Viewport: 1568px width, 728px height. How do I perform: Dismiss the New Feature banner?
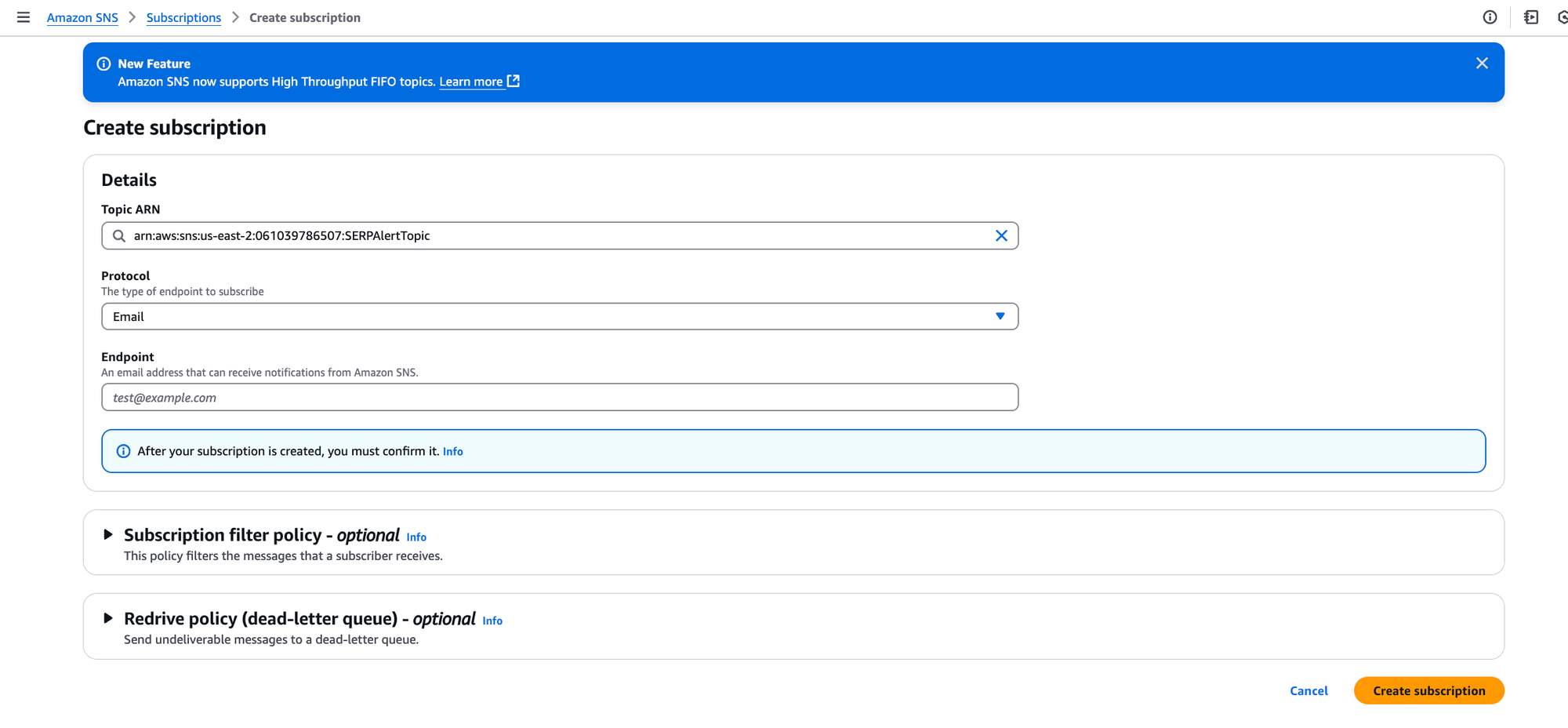click(1482, 63)
